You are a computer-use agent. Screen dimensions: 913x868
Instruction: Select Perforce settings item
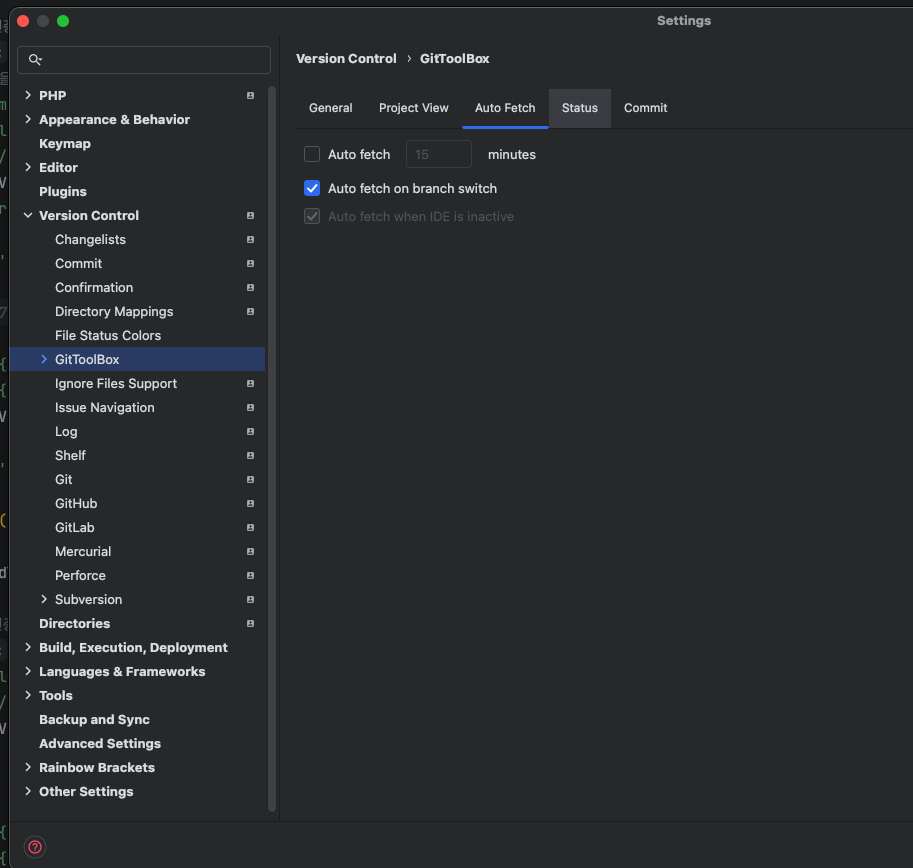[x=80, y=575]
